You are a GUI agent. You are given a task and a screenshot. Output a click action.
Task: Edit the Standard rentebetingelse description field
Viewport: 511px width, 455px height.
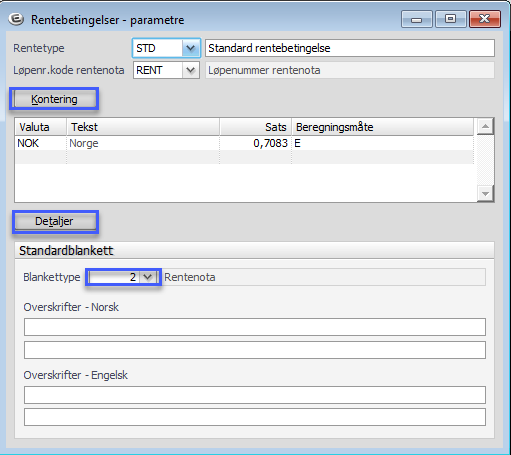click(x=350, y=48)
